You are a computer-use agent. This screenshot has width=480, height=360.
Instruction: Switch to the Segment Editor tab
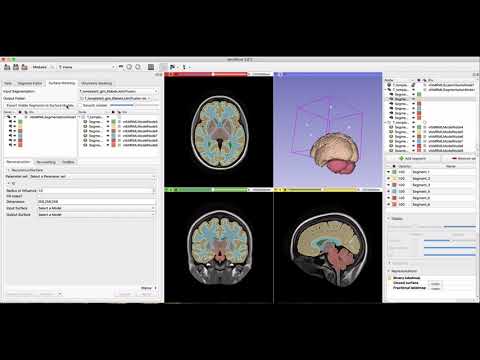(x=30, y=83)
